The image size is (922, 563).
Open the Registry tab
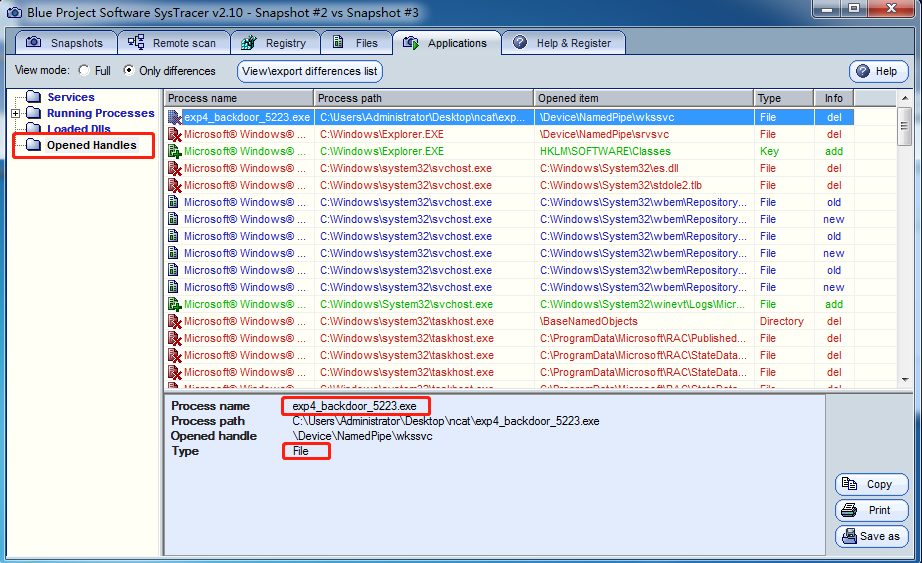coord(275,43)
